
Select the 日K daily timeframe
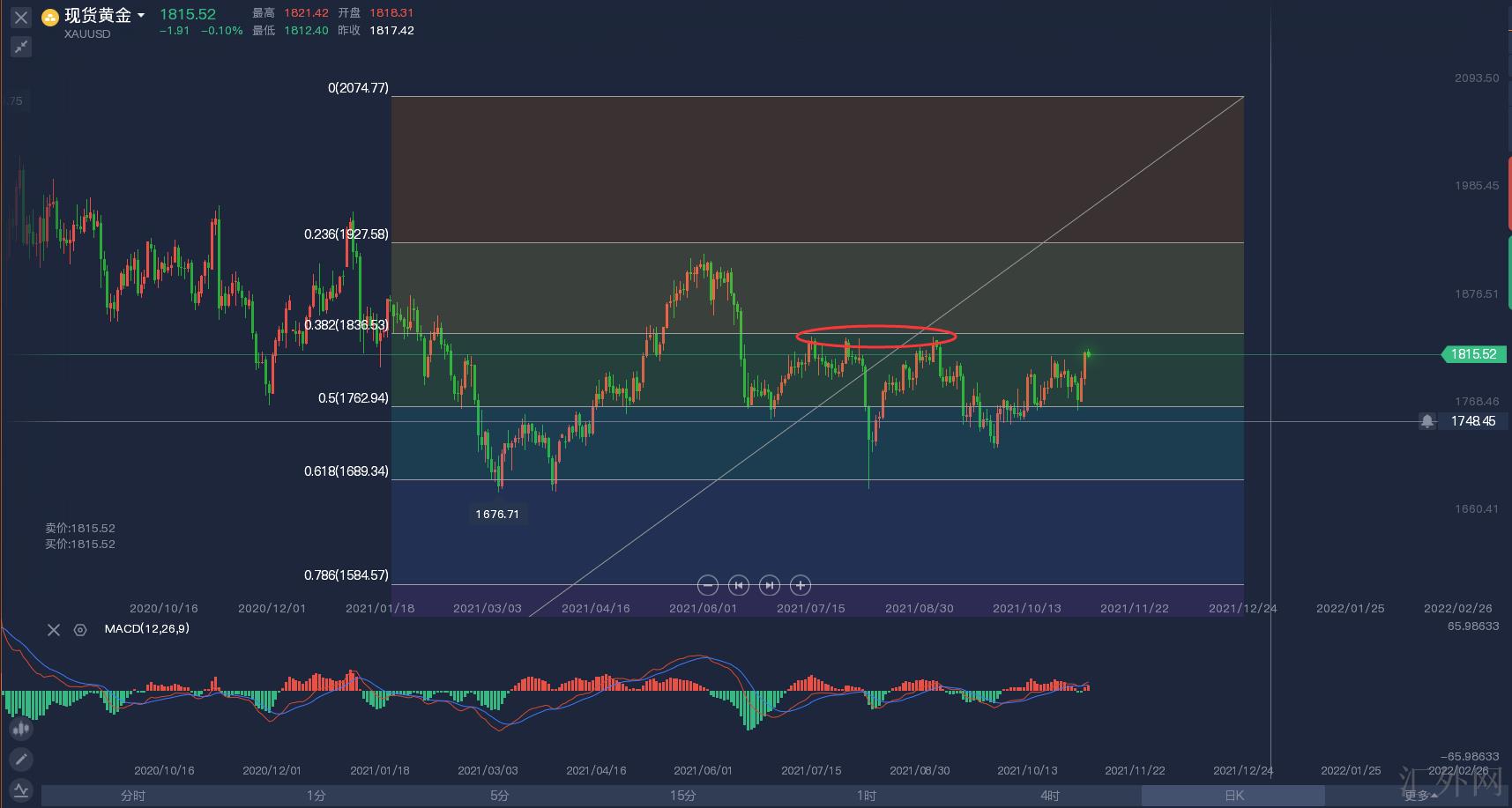(x=1233, y=796)
